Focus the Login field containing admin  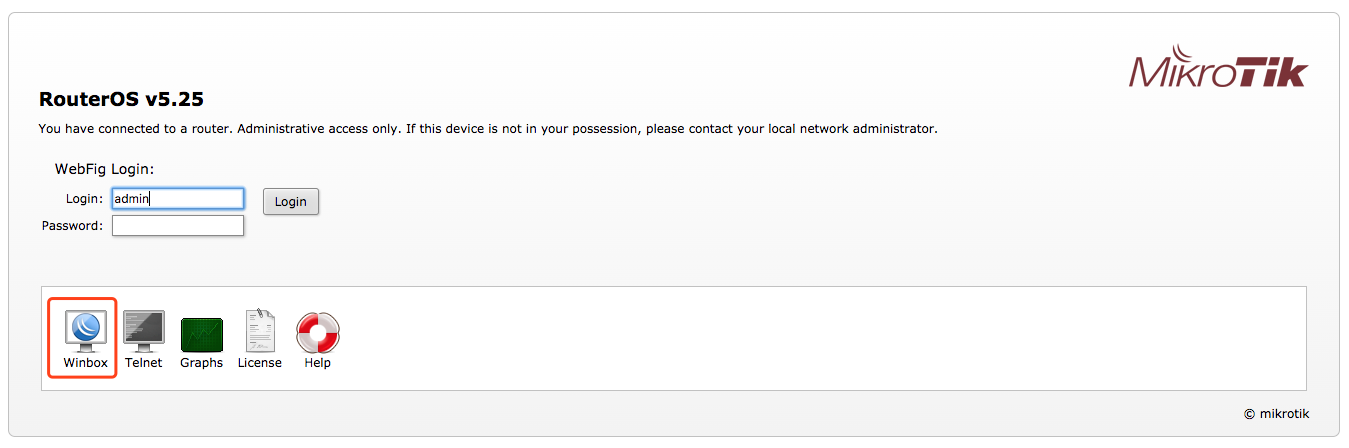[x=178, y=199]
